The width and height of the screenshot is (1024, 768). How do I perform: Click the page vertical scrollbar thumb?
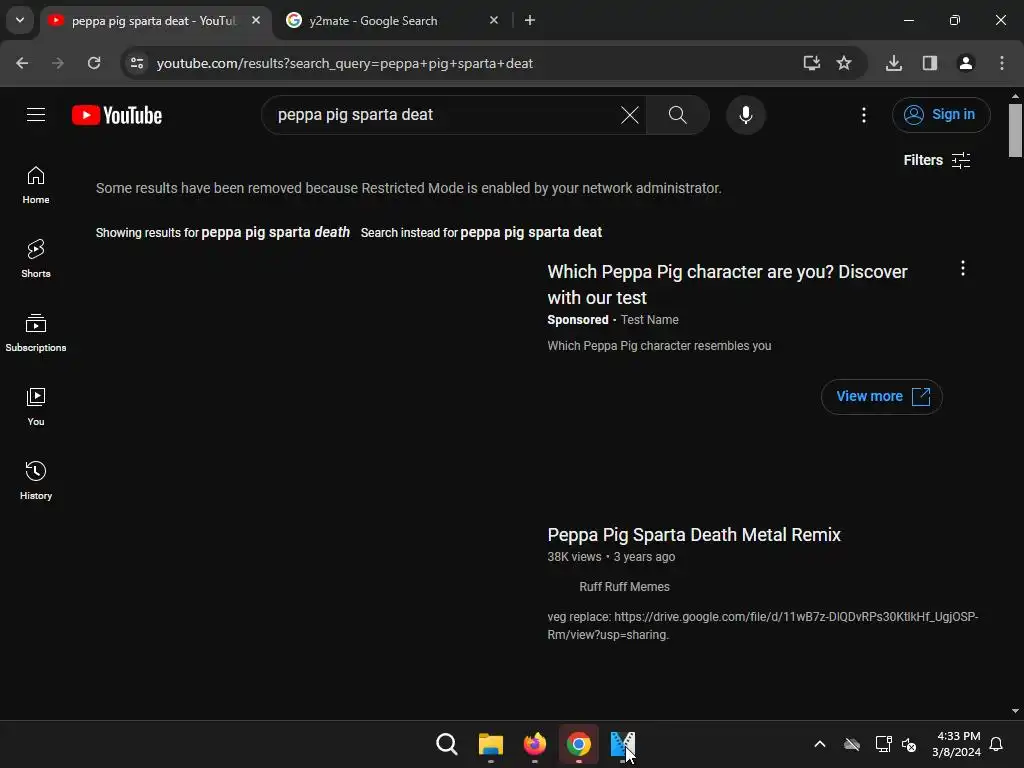click(x=1015, y=131)
